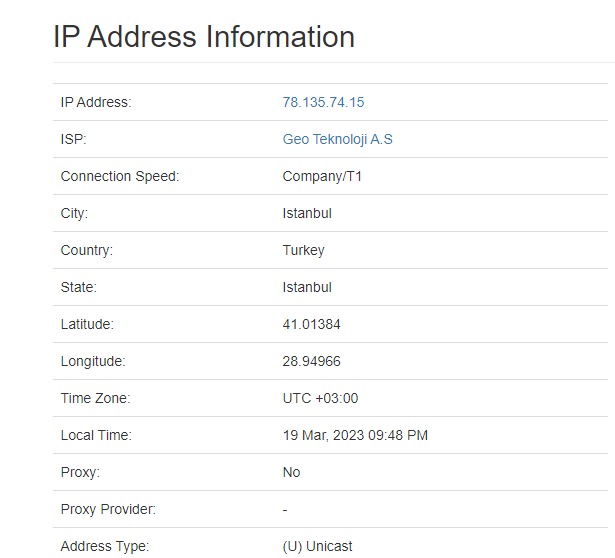This screenshot has height=558, width=615.
Task: Click the (U) Unicast address type
Action: 317,546
